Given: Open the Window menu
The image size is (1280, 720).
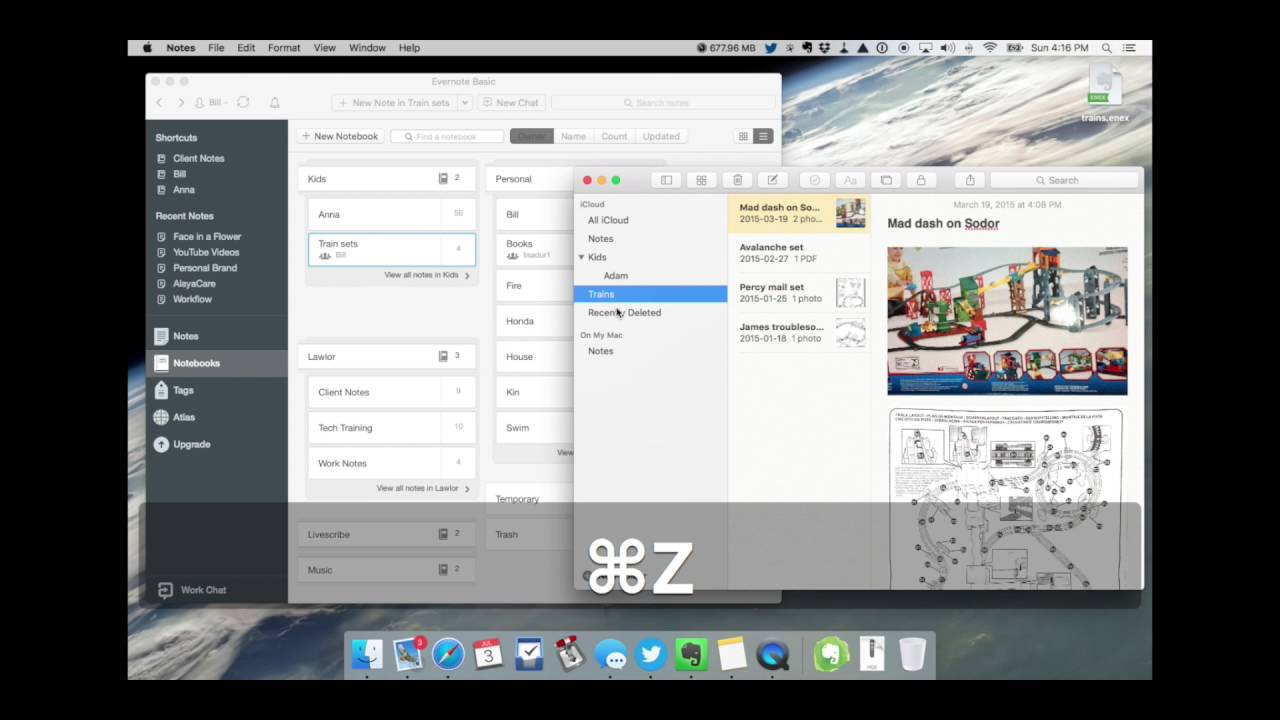Looking at the screenshot, I should (367, 48).
